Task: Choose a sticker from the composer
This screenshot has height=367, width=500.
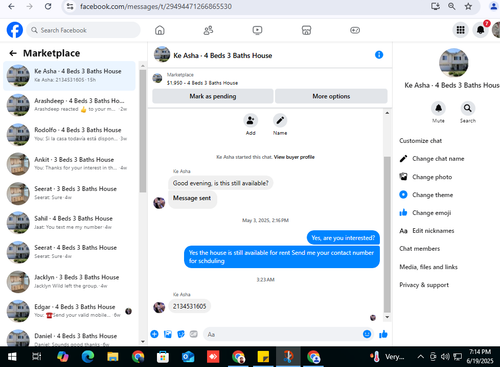Action: coord(181,334)
